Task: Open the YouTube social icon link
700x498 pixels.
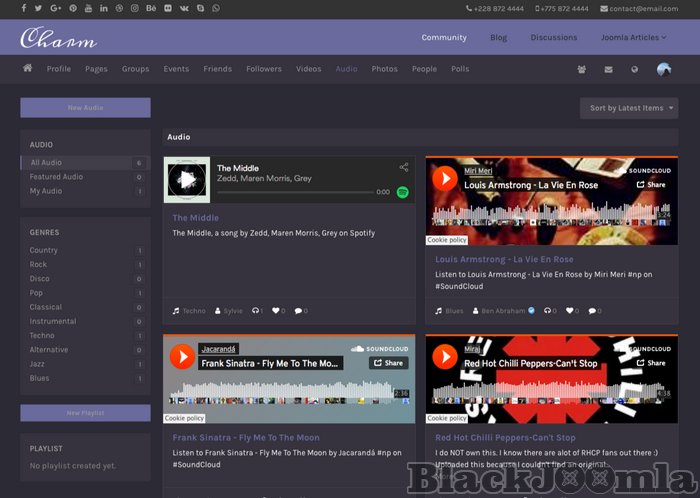Action: pos(88,9)
